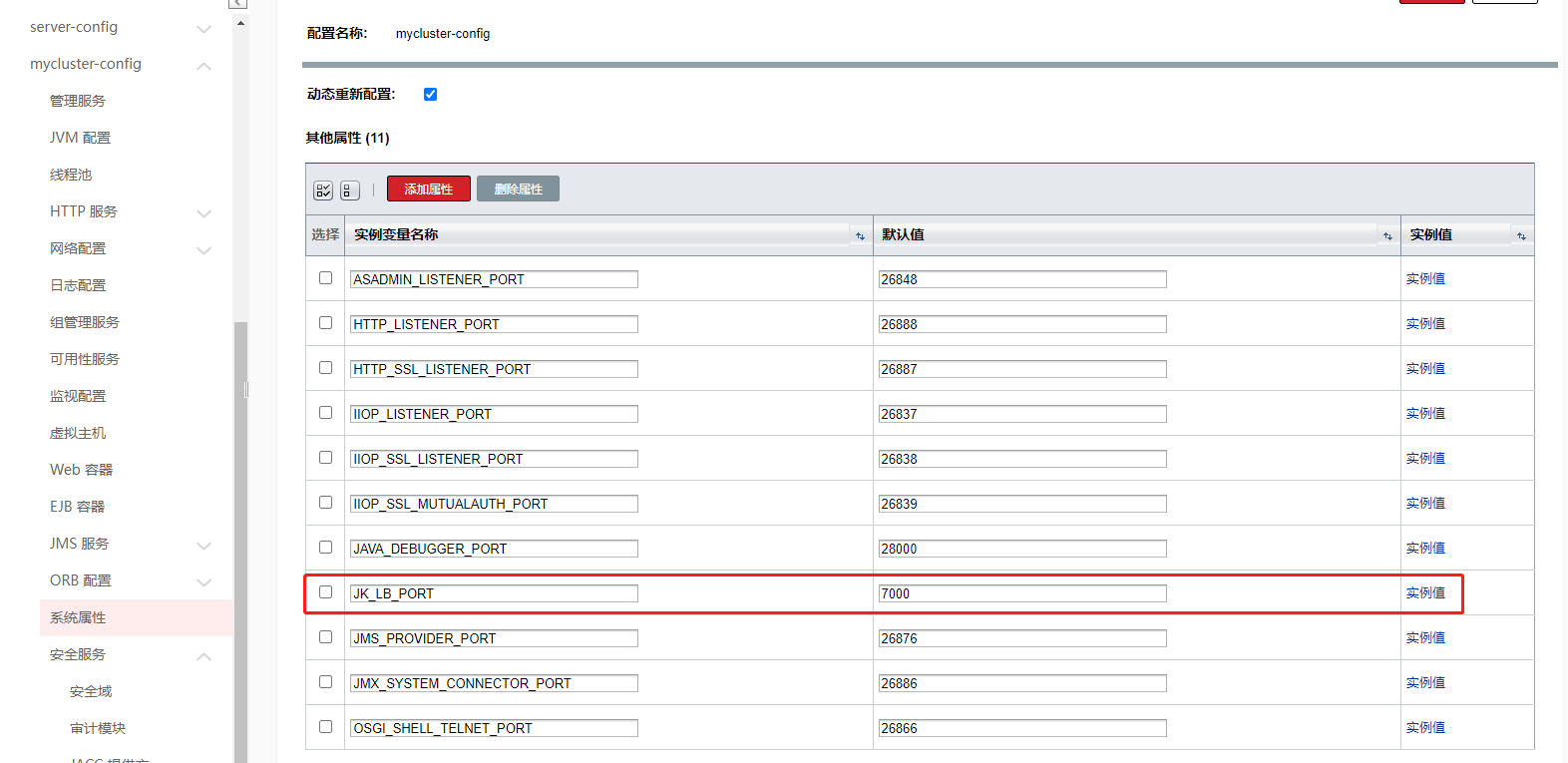Click the sidebar splitter handle
This screenshot has width=1568, height=763.
tap(245, 390)
